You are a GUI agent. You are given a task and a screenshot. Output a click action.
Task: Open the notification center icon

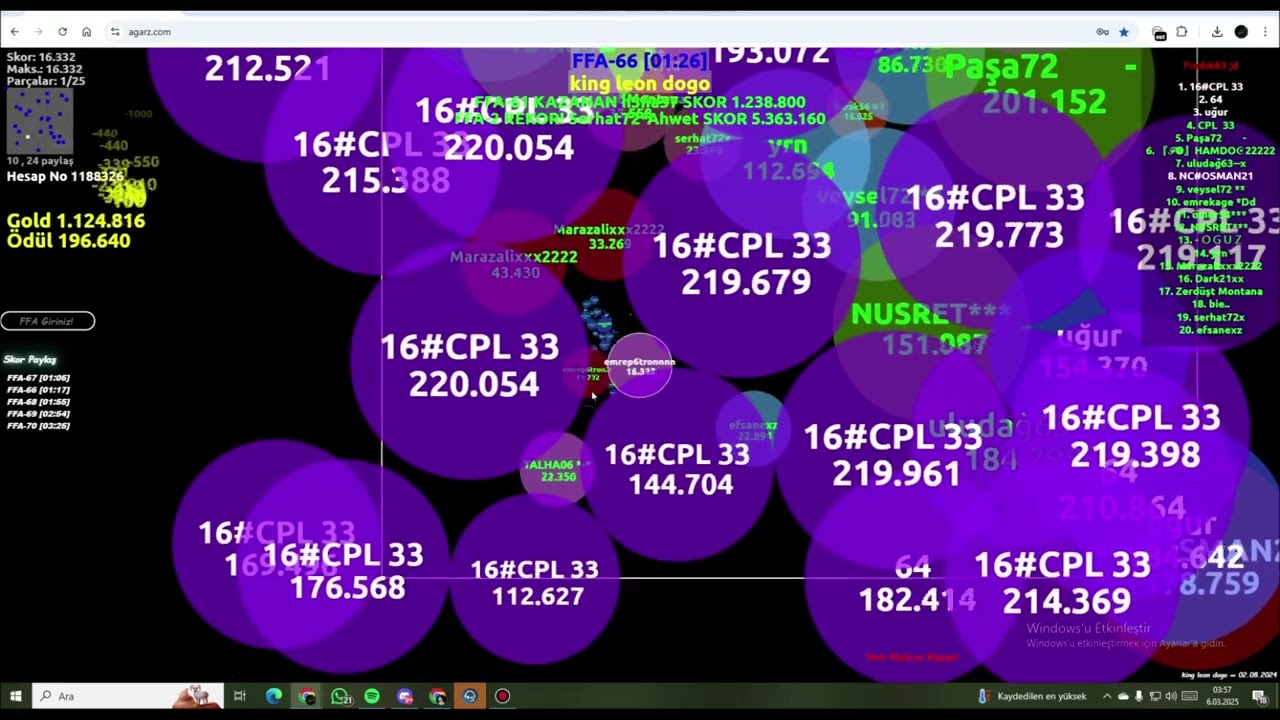click(1260, 696)
